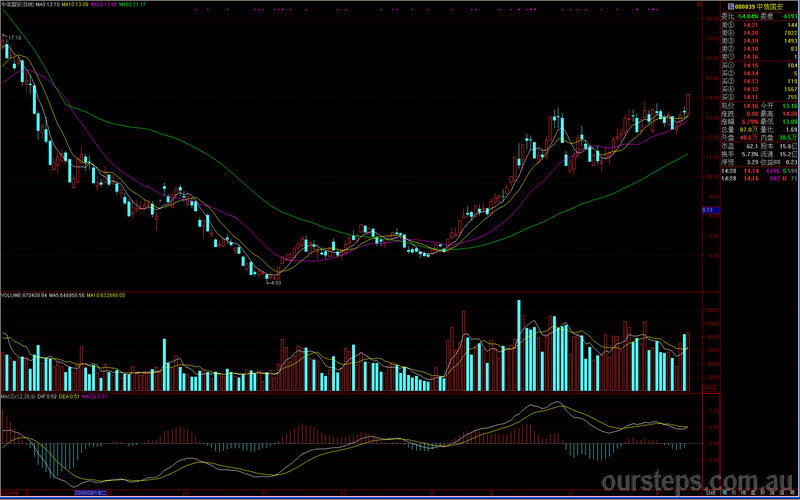800x500 pixels.
Task: Select the 买④ bid price 14.12 row
Action: [x=759, y=89]
